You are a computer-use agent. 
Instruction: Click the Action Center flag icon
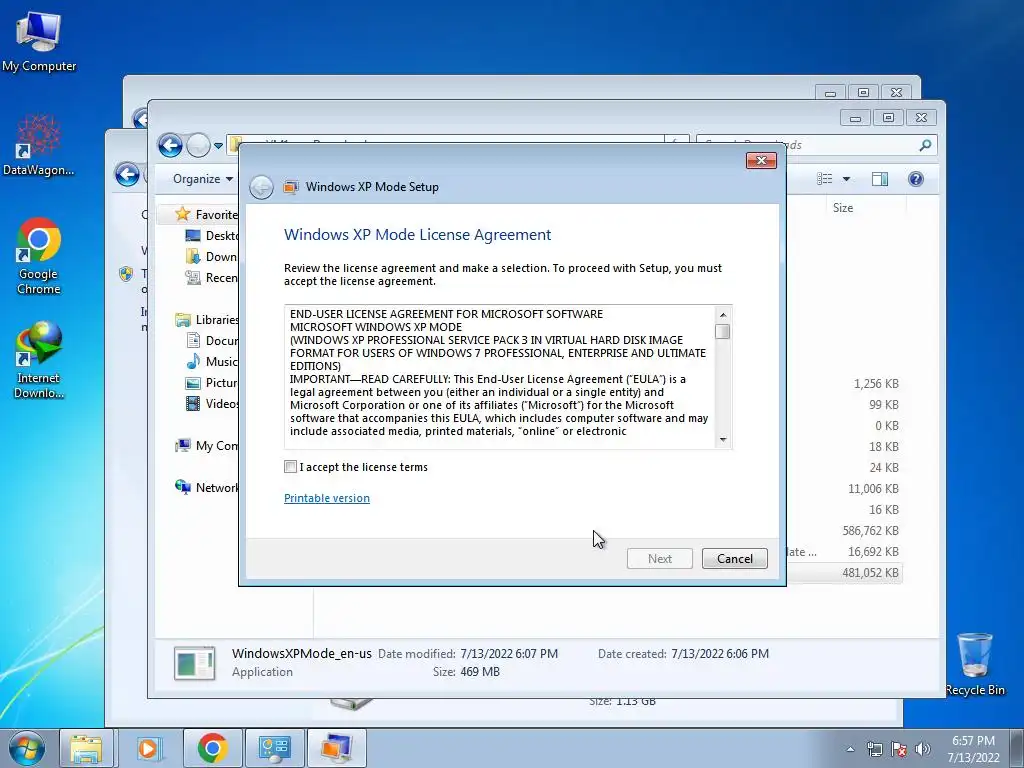(x=899, y=749)
